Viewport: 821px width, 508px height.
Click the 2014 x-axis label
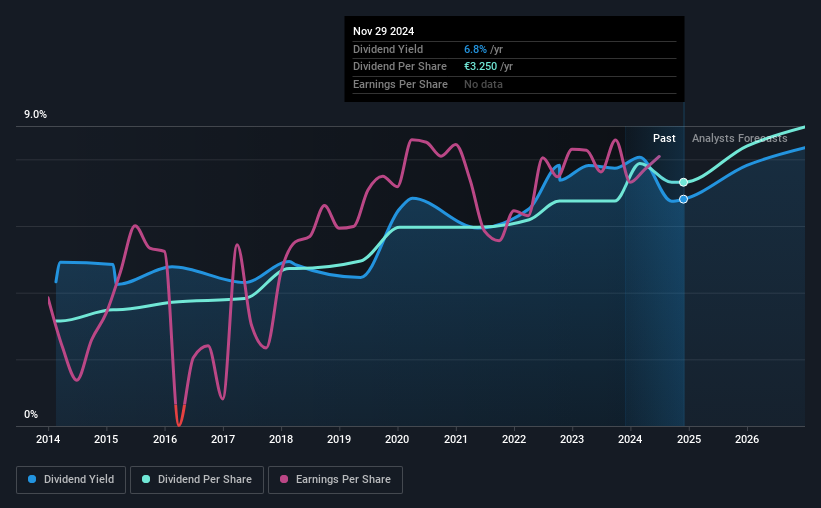click(48, 439)
